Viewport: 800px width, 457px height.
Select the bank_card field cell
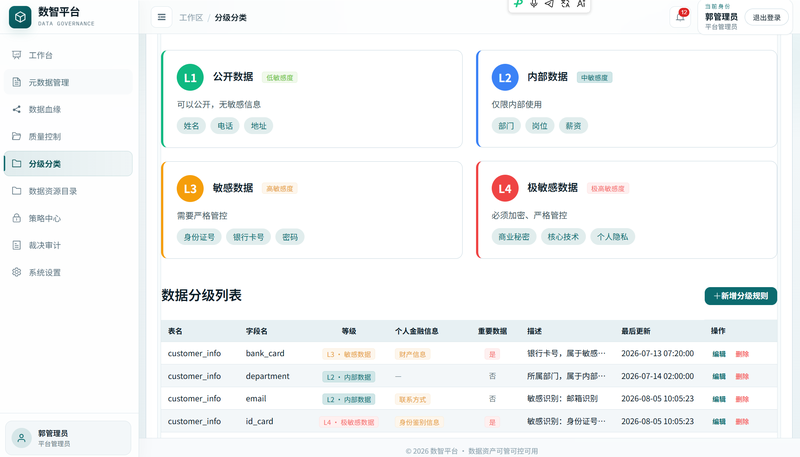pyautogui.click(x=265, y=353)
